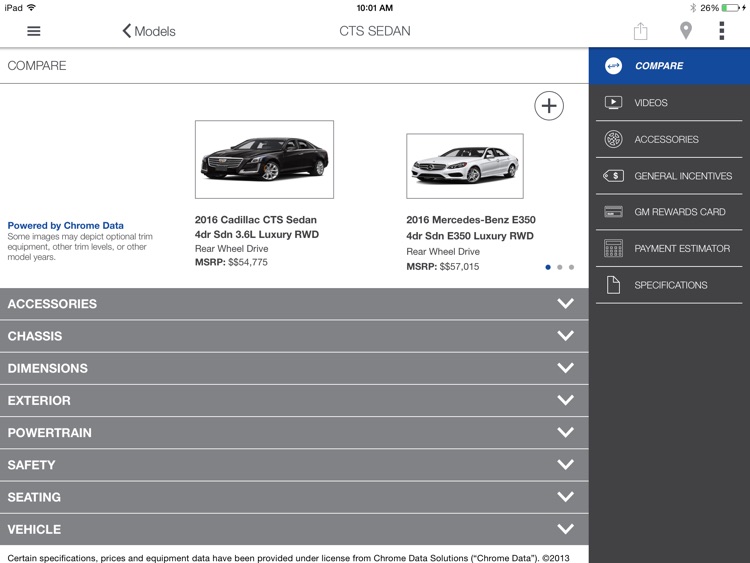Click the CTS SEDAN page title
Image resolution: width=750 pixels, height=563 pixels.
pyautogui.click(x=375, y=31)
